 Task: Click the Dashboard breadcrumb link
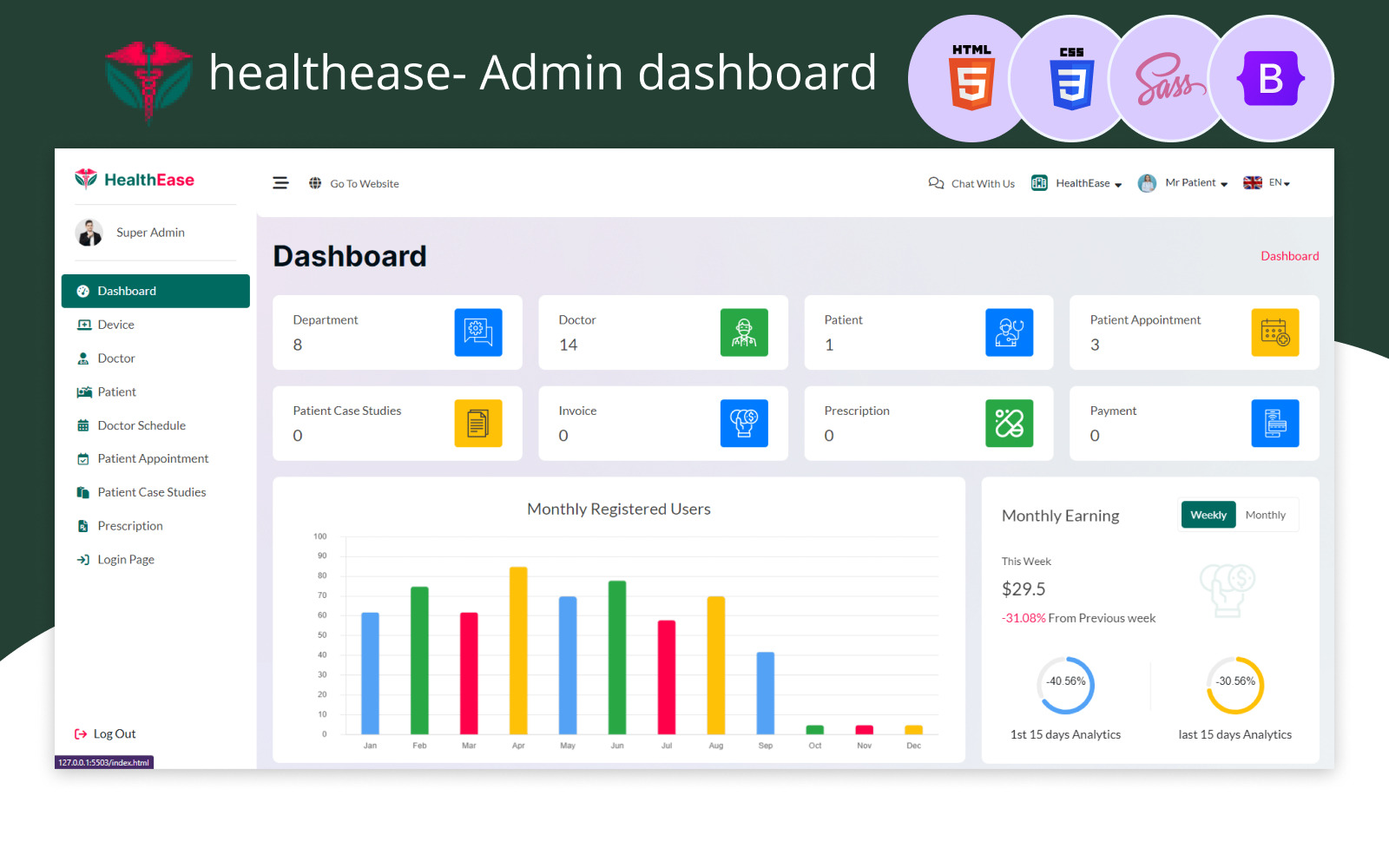[x=1289, y=256]
